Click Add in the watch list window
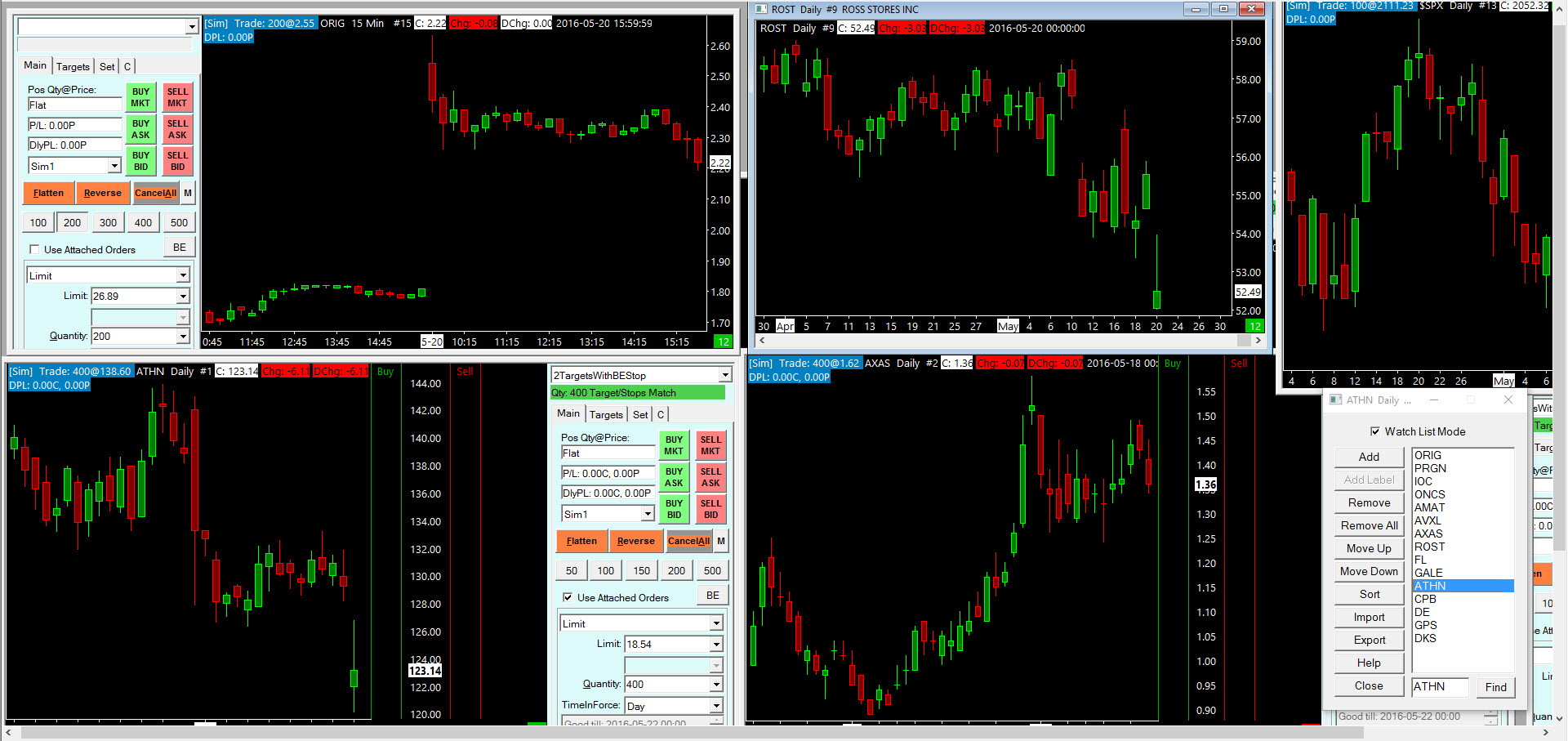Screen dimensions: 1568x741 point(1369,457)
